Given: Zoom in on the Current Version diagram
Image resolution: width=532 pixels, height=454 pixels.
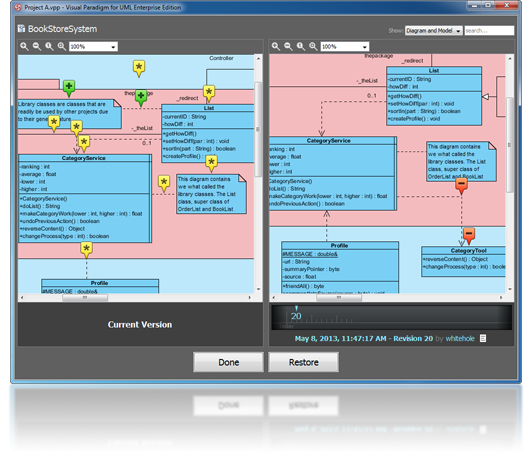Looking at the screenshot, I should [x=24, y=46].
